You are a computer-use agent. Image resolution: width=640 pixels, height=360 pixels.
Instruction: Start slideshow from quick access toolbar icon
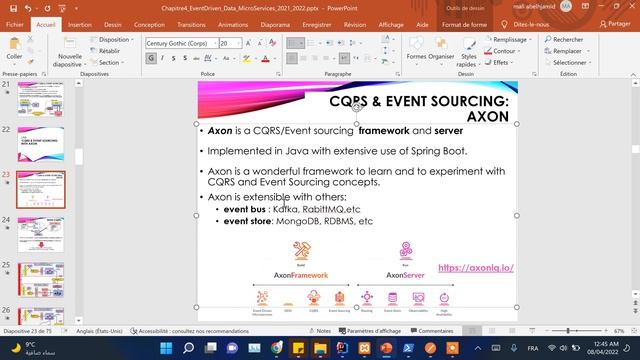(x=62, y=8)
